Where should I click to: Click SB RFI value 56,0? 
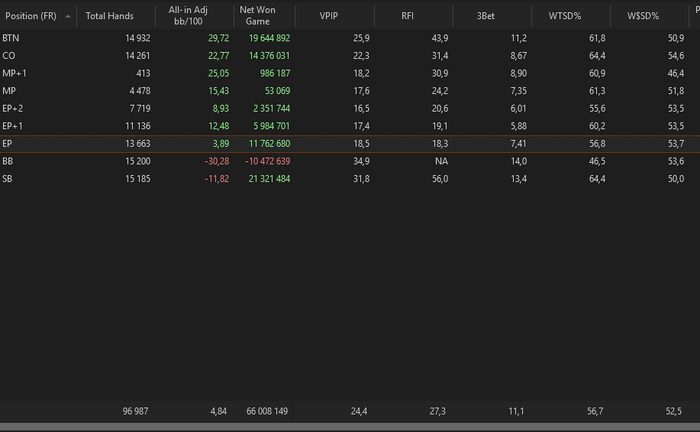[x=440, y=179]
